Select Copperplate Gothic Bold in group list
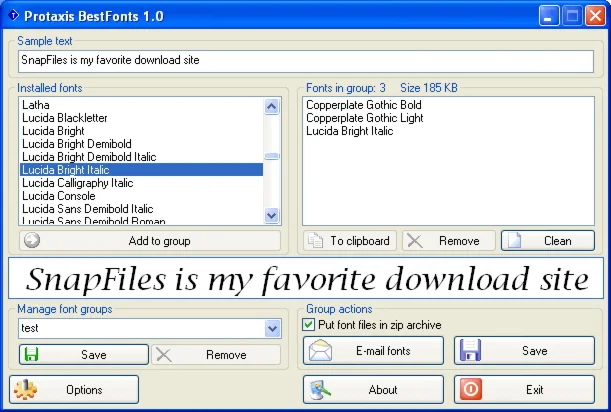611x412 pixels. [x=448, y=105]
